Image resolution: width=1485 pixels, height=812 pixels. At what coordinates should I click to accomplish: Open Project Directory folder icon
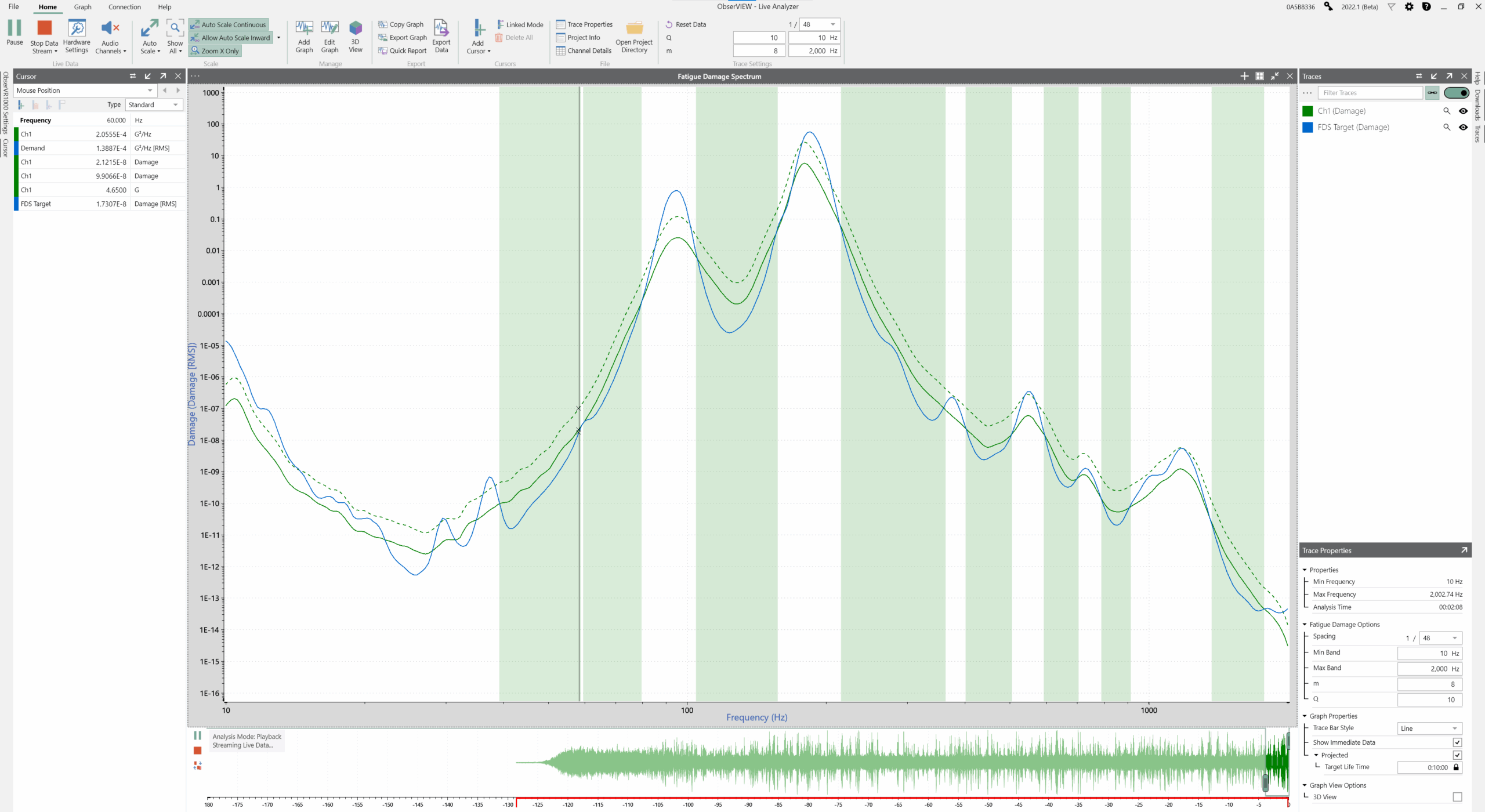tap(634, 28)
